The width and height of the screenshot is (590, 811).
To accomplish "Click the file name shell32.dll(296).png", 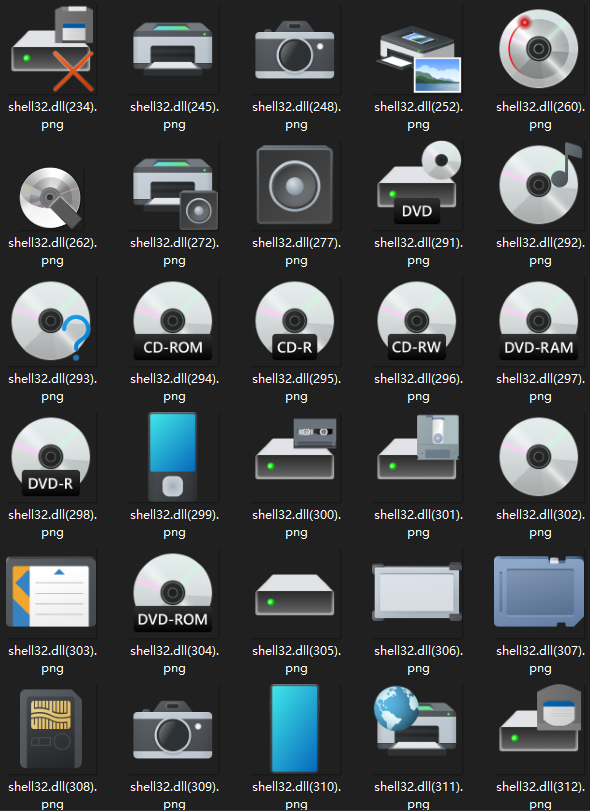I will [418, 387].
